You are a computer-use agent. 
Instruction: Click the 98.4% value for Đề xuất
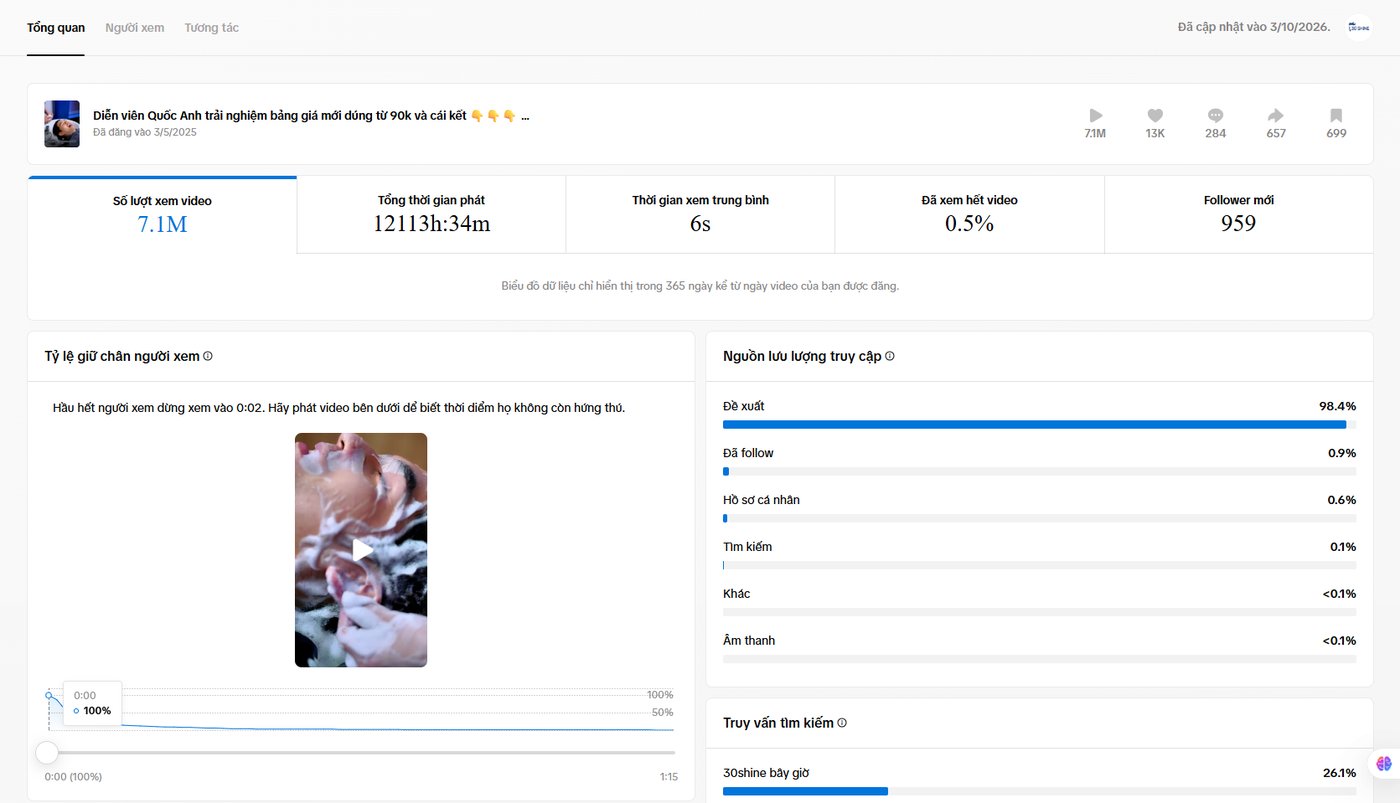coord(1338,406)
